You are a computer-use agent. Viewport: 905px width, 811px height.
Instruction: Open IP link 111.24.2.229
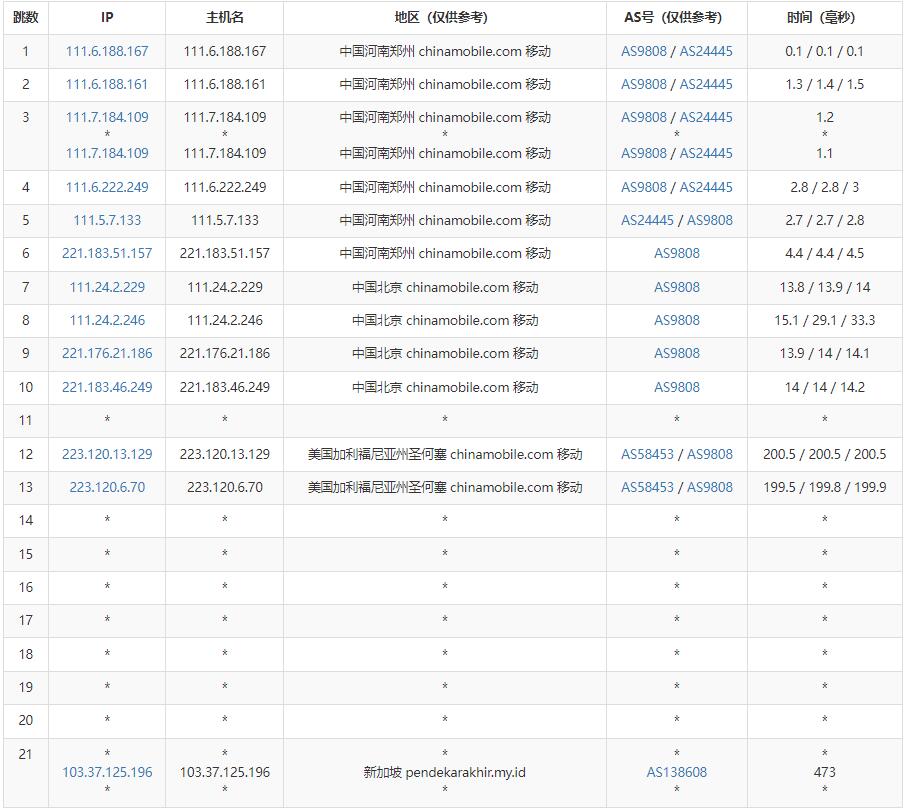coord(107,287)
